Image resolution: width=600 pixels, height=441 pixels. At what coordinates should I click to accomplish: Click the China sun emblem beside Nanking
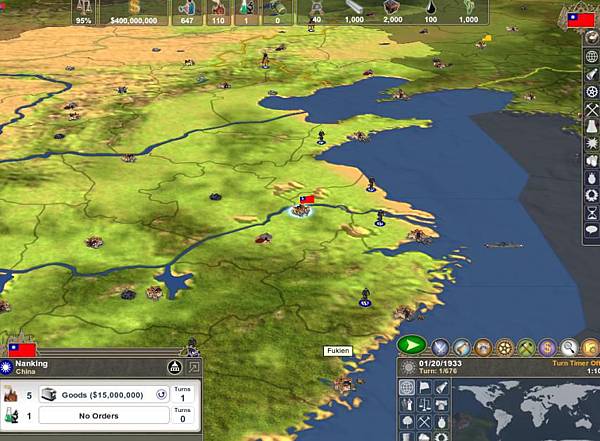click(7, 367)
